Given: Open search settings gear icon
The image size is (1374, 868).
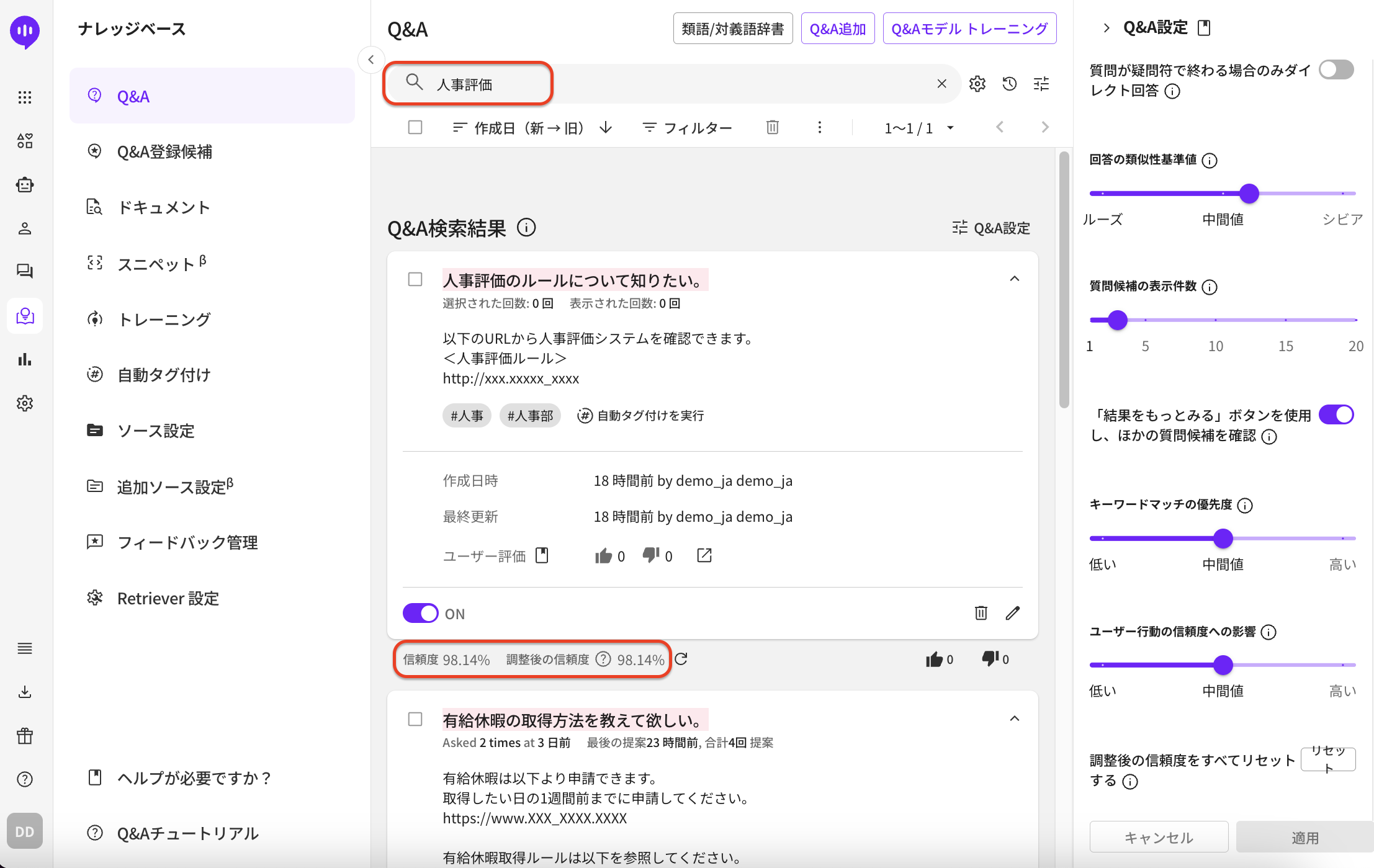Looking at the screenshot, I should click(x=977, y=84).
